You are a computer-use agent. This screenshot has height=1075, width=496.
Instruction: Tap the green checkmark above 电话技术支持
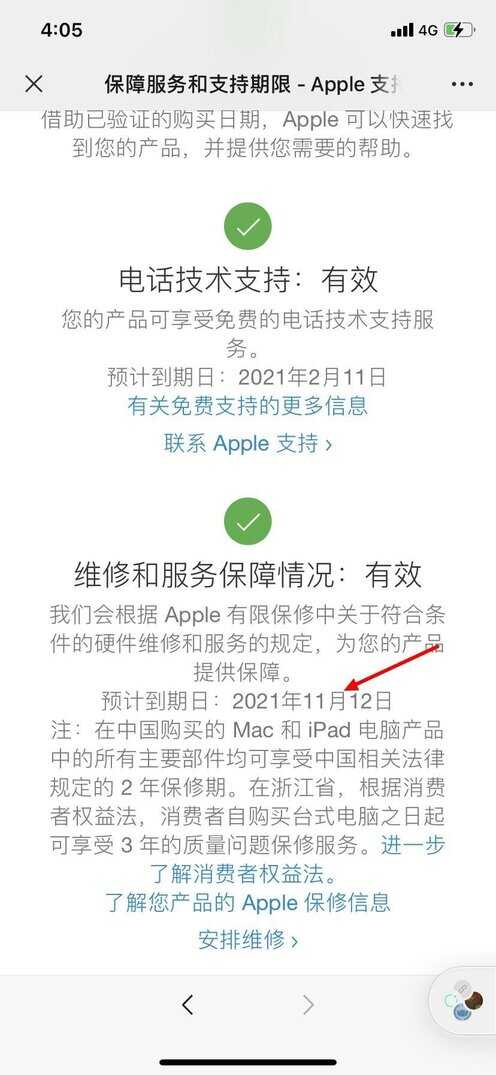(248, 227)
